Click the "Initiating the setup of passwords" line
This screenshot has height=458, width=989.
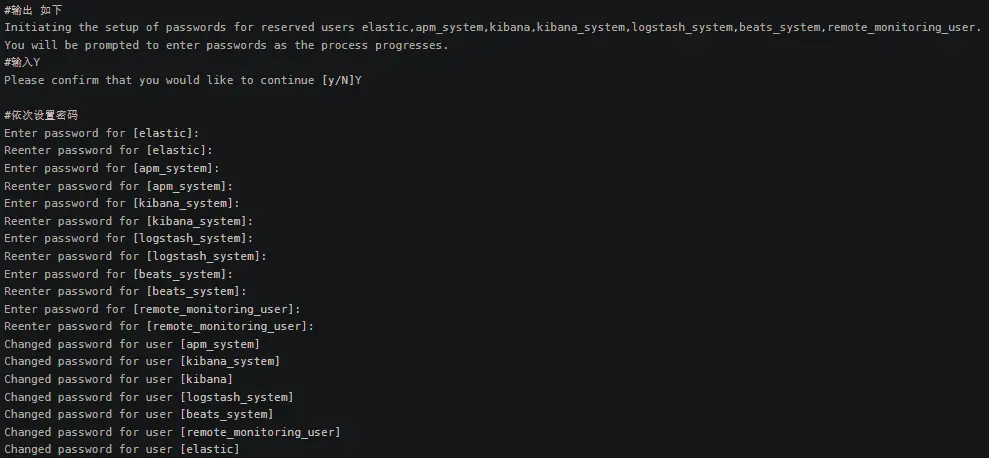coord(492,27)
